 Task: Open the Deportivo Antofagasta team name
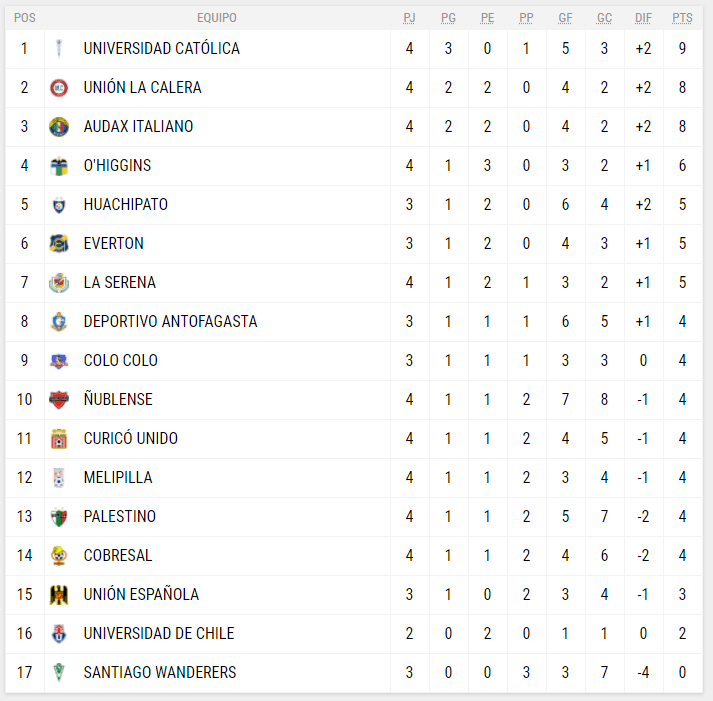(170, 321)
